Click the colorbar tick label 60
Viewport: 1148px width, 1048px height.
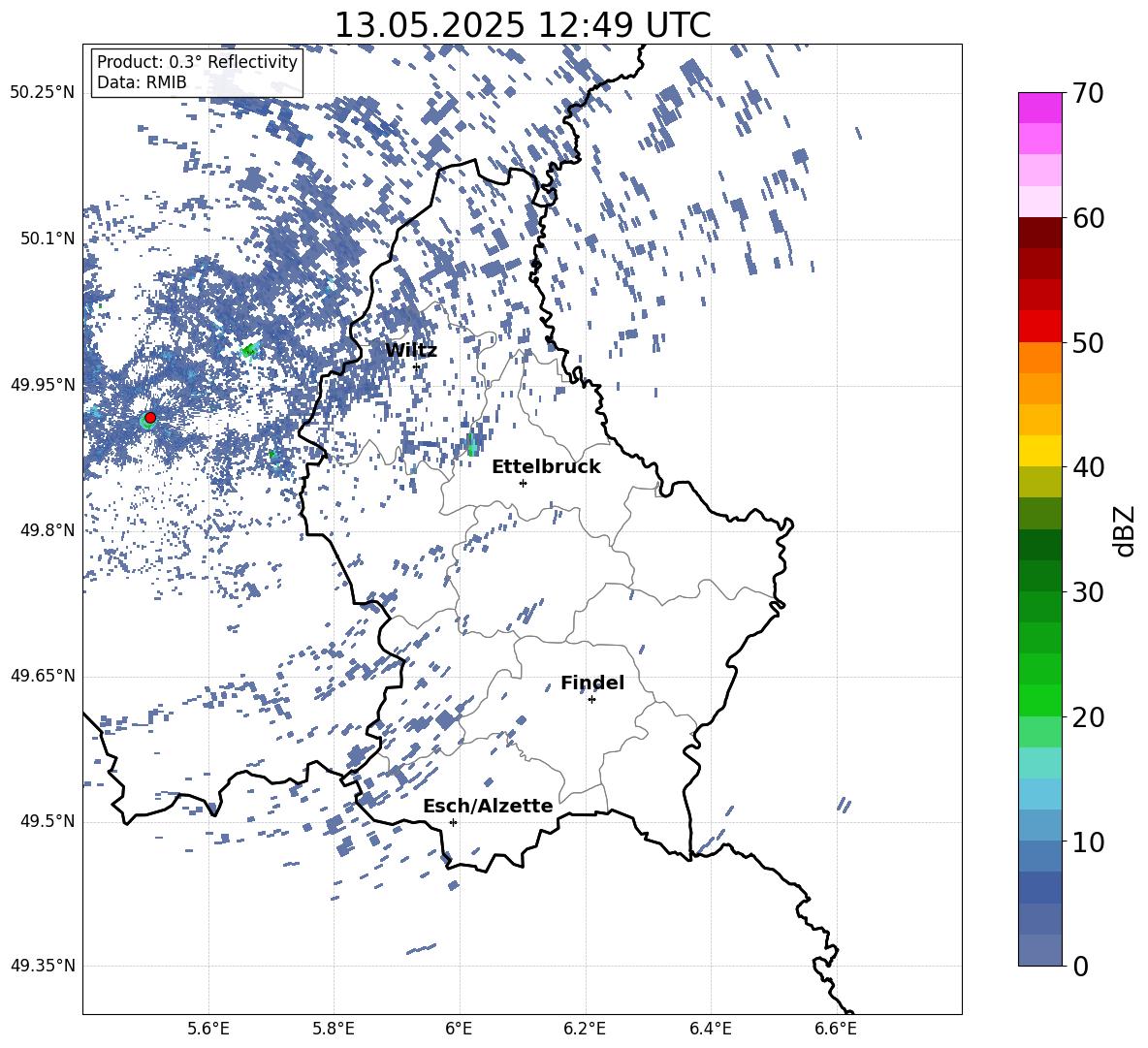click(x=1088, y=218)
